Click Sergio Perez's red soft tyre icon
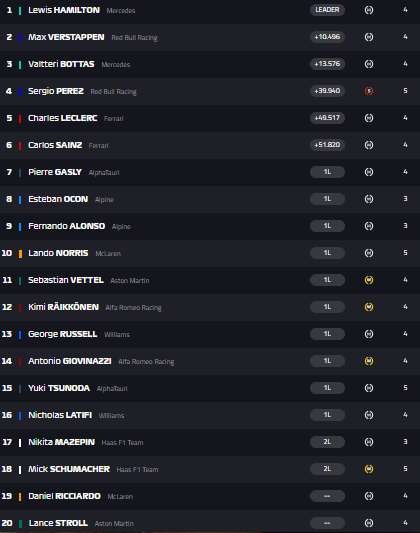The width and height of the screenshot is (420, 533). pos(369,91)
